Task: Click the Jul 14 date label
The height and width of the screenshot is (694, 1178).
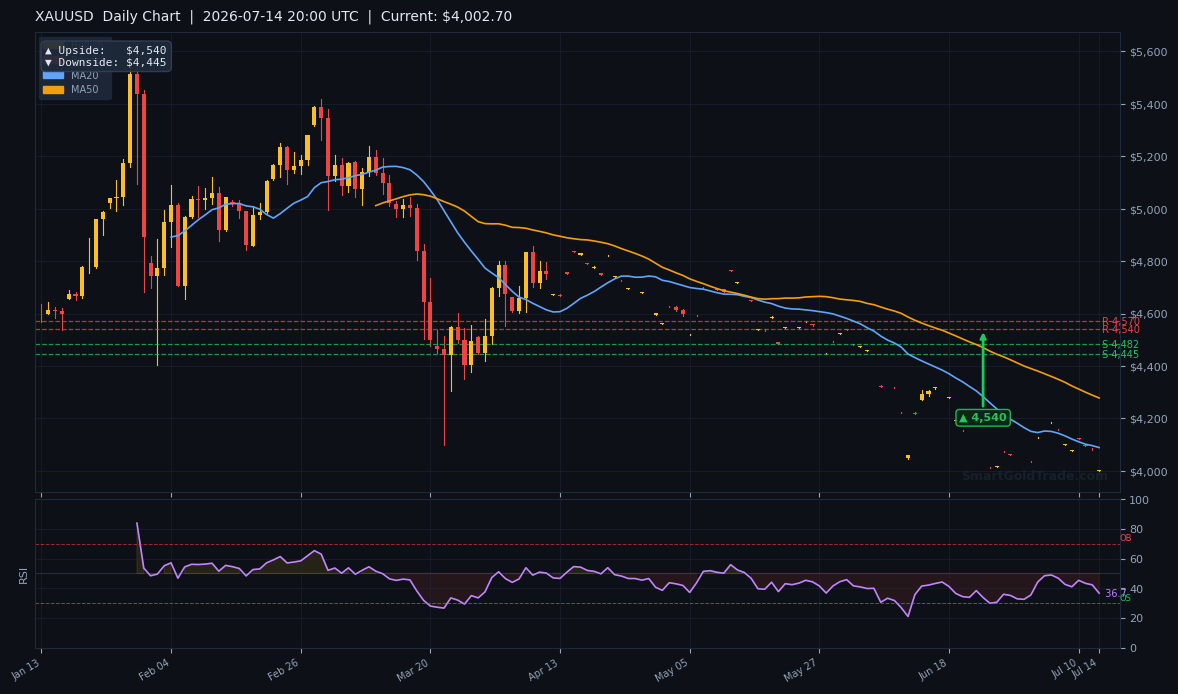Action: (1085, 669)
